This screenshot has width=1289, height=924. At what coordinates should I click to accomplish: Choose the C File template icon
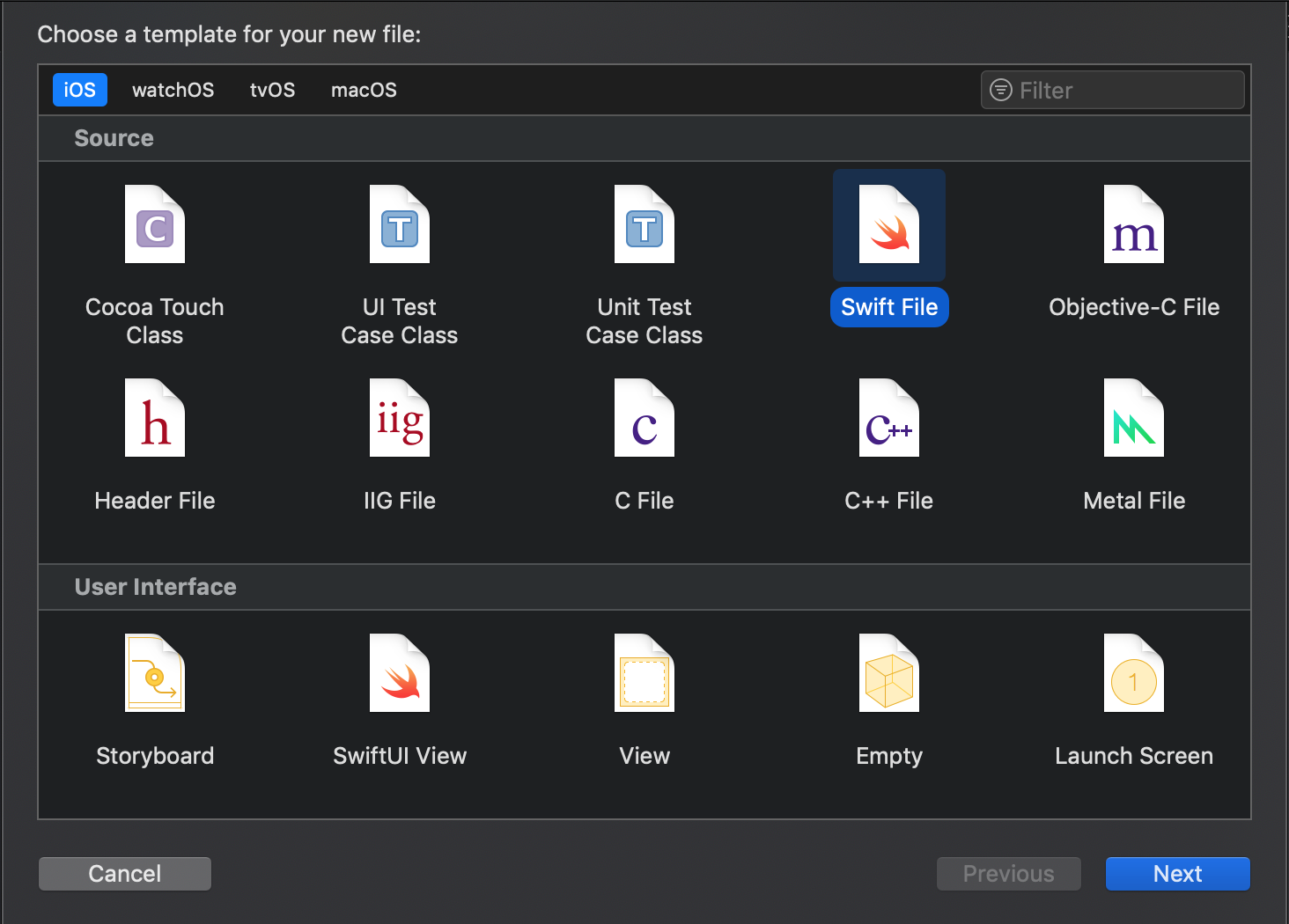pos(644,418)
